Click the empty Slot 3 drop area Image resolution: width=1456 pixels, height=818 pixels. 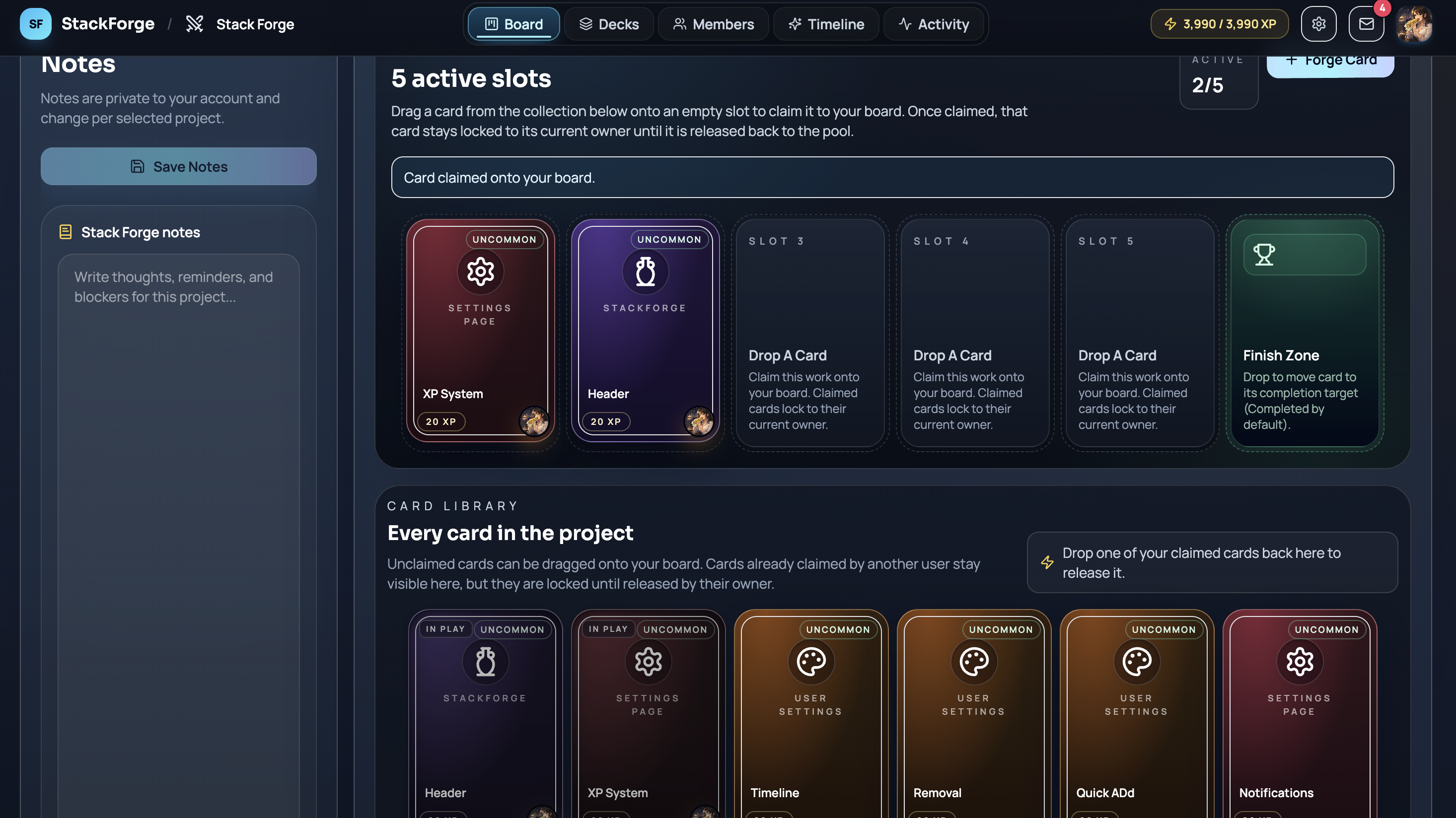pos(810,333)
